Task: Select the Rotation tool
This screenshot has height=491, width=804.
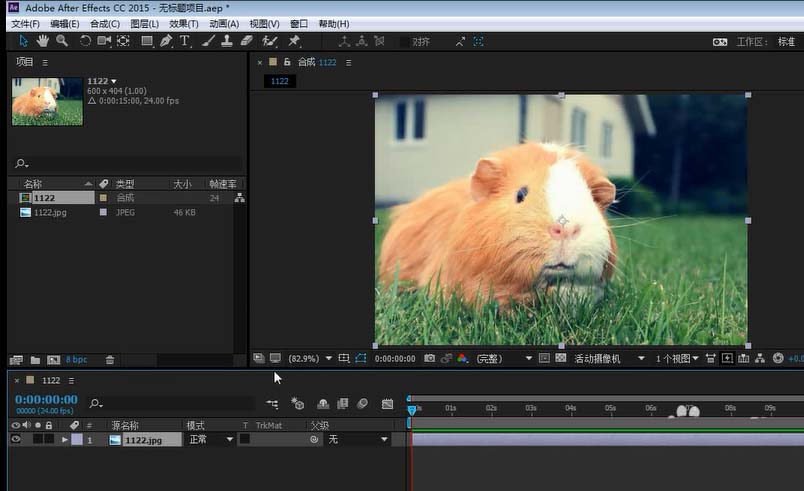Action: pyautogui.click(x=85, y=41)
